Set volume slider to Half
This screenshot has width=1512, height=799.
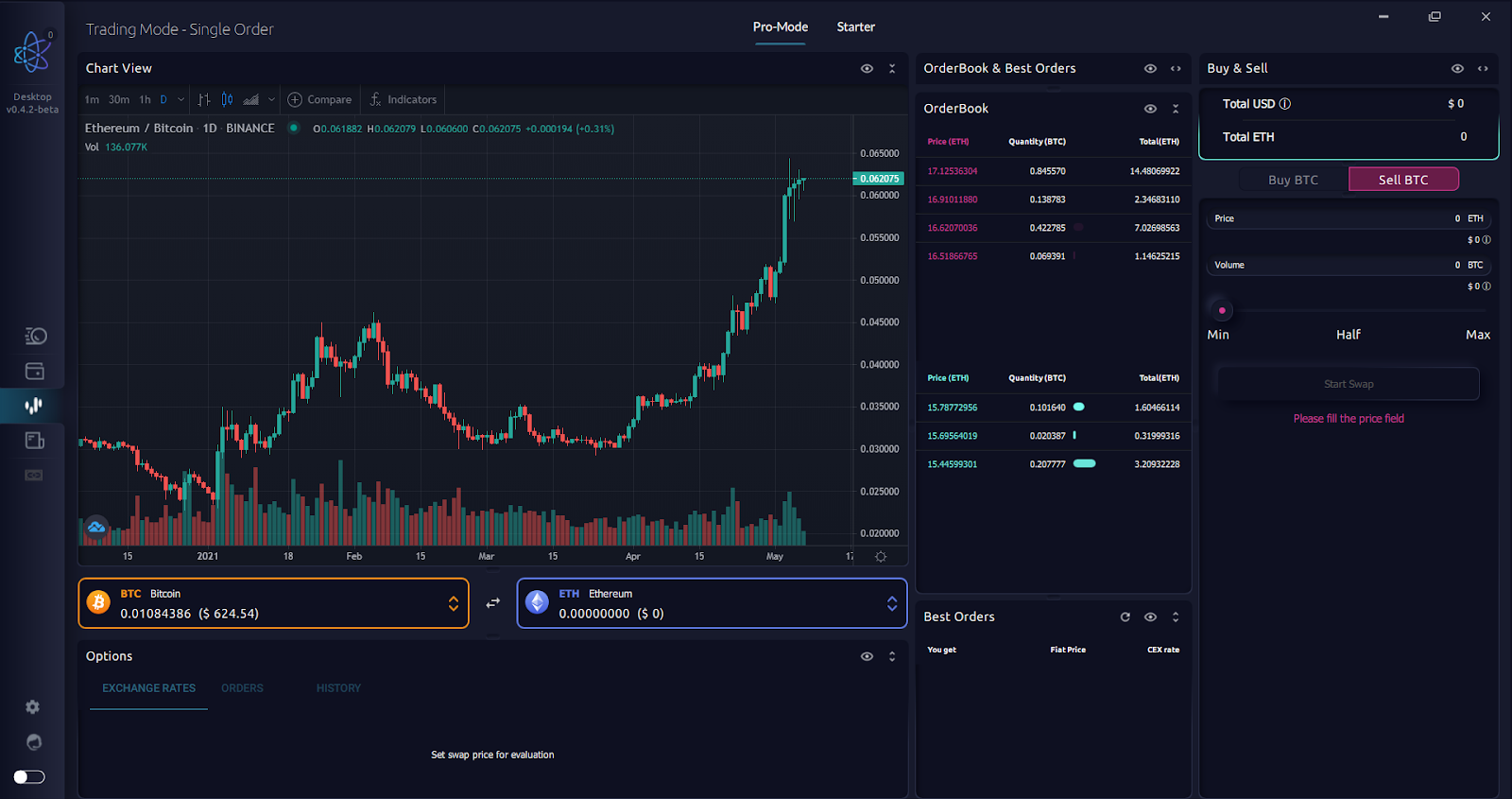tap(1349, 335)
